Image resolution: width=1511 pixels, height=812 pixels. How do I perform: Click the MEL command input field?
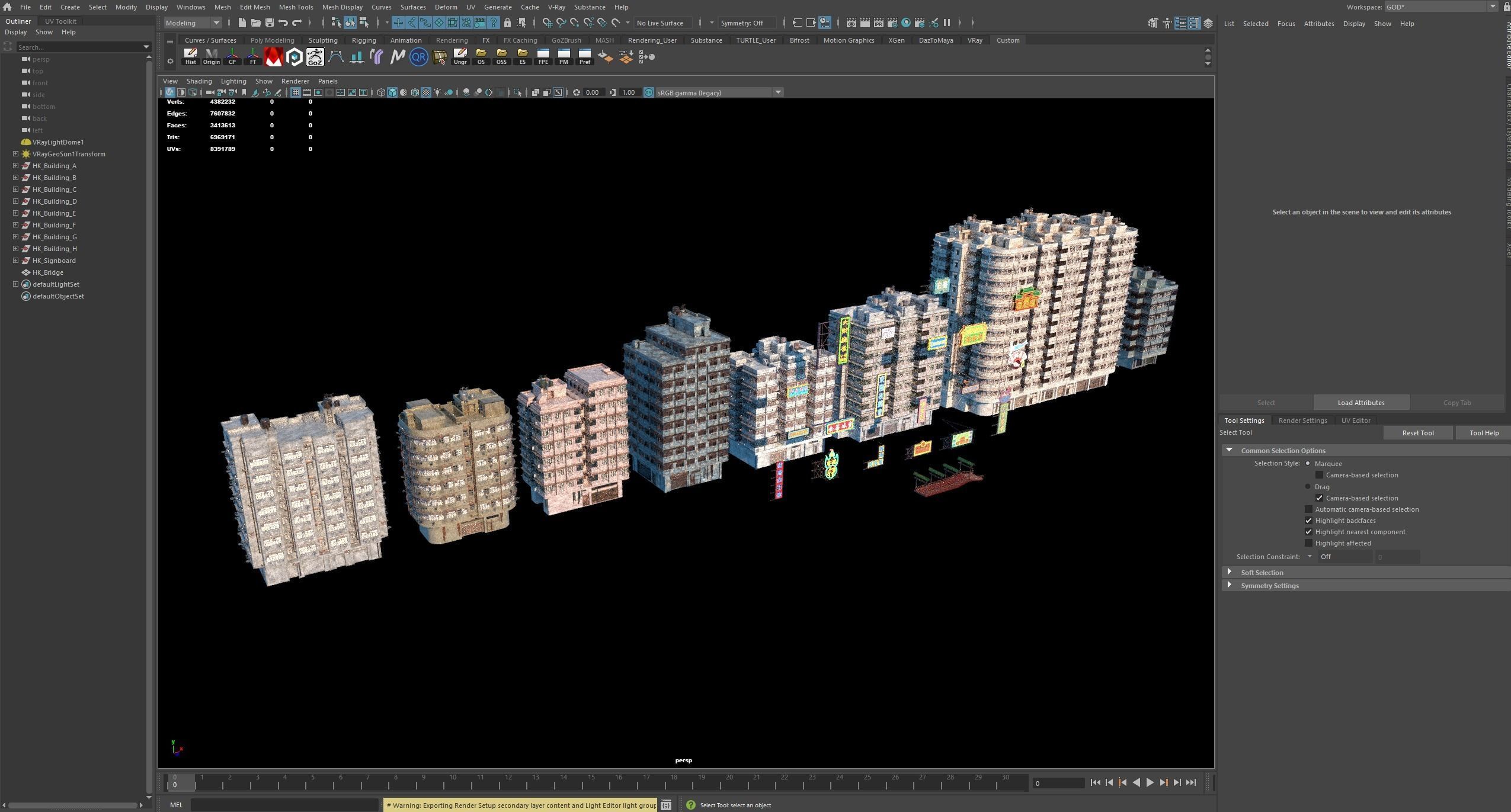point(284,805)
